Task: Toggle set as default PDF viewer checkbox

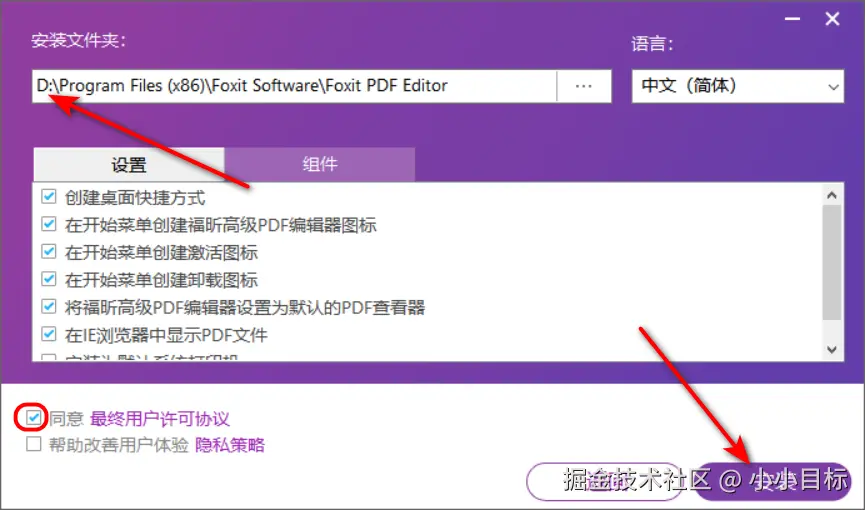Action: [49, 306]
